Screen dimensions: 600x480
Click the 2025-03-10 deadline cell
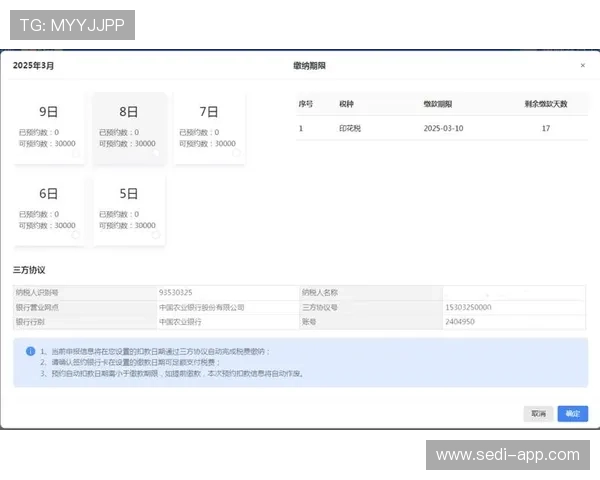tap(443, 128)
